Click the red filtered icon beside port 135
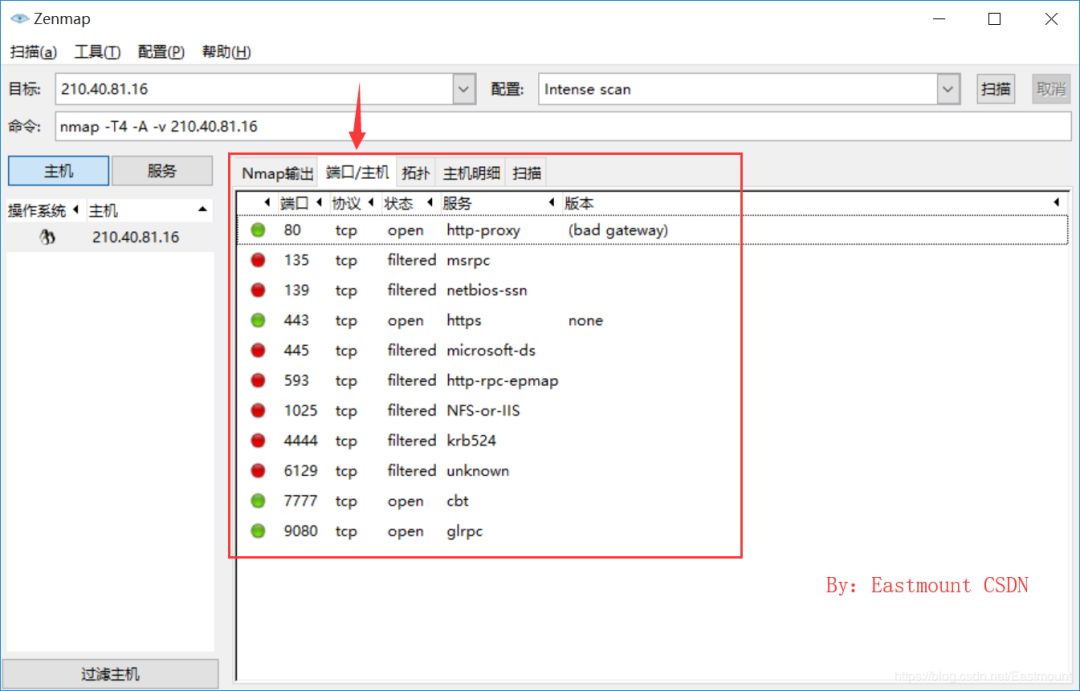 [258, 260]
